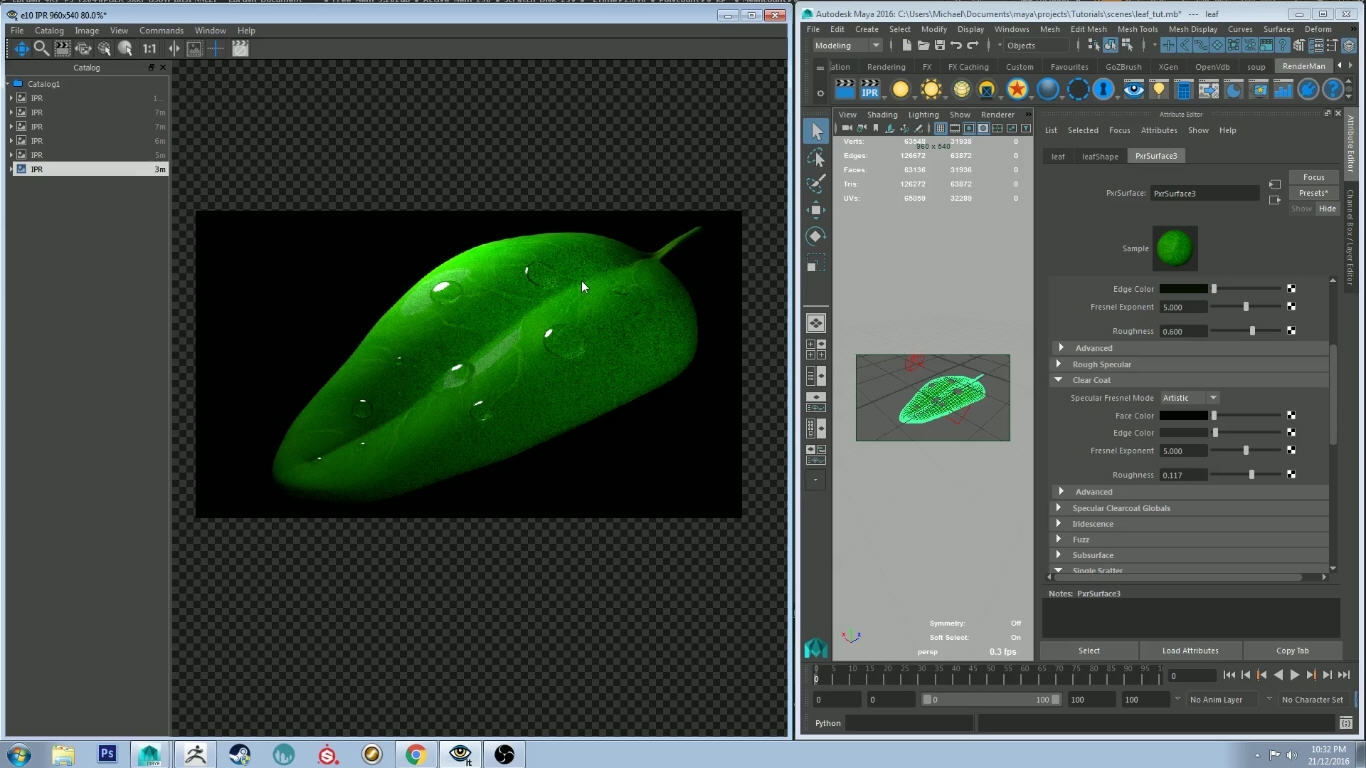Click the Presets* button
Screen dimensions: 1366x768
1313,193
